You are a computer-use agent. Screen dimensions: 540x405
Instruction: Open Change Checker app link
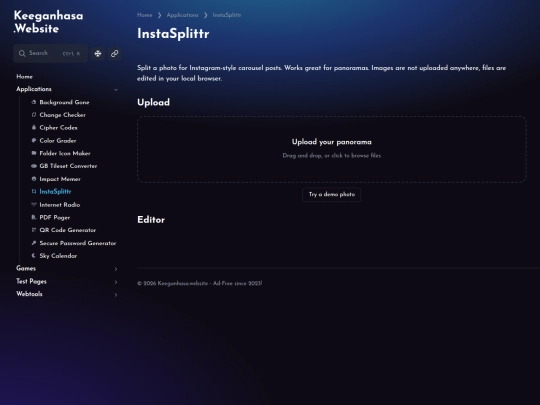[62, 115]
